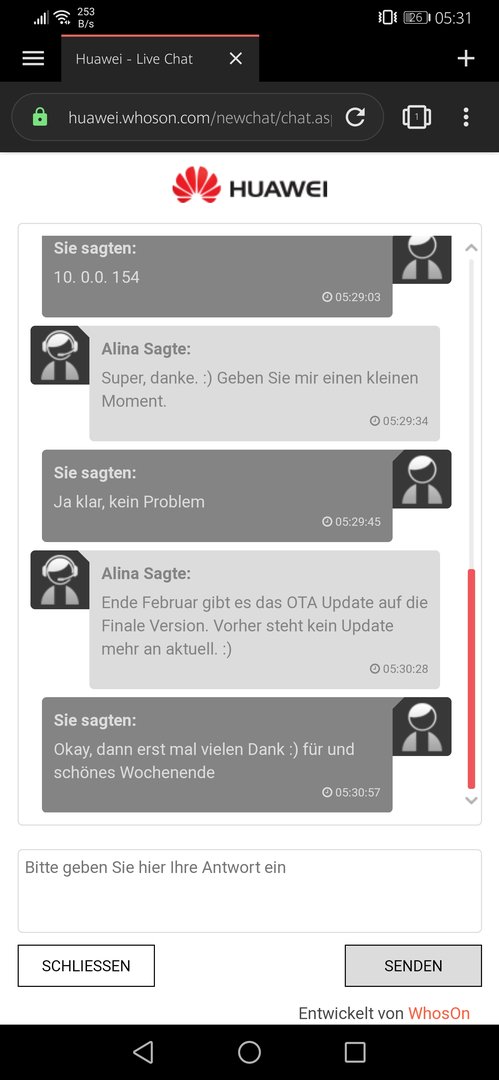
Task: Reload the chat page
Action: (x=355, y=117)
